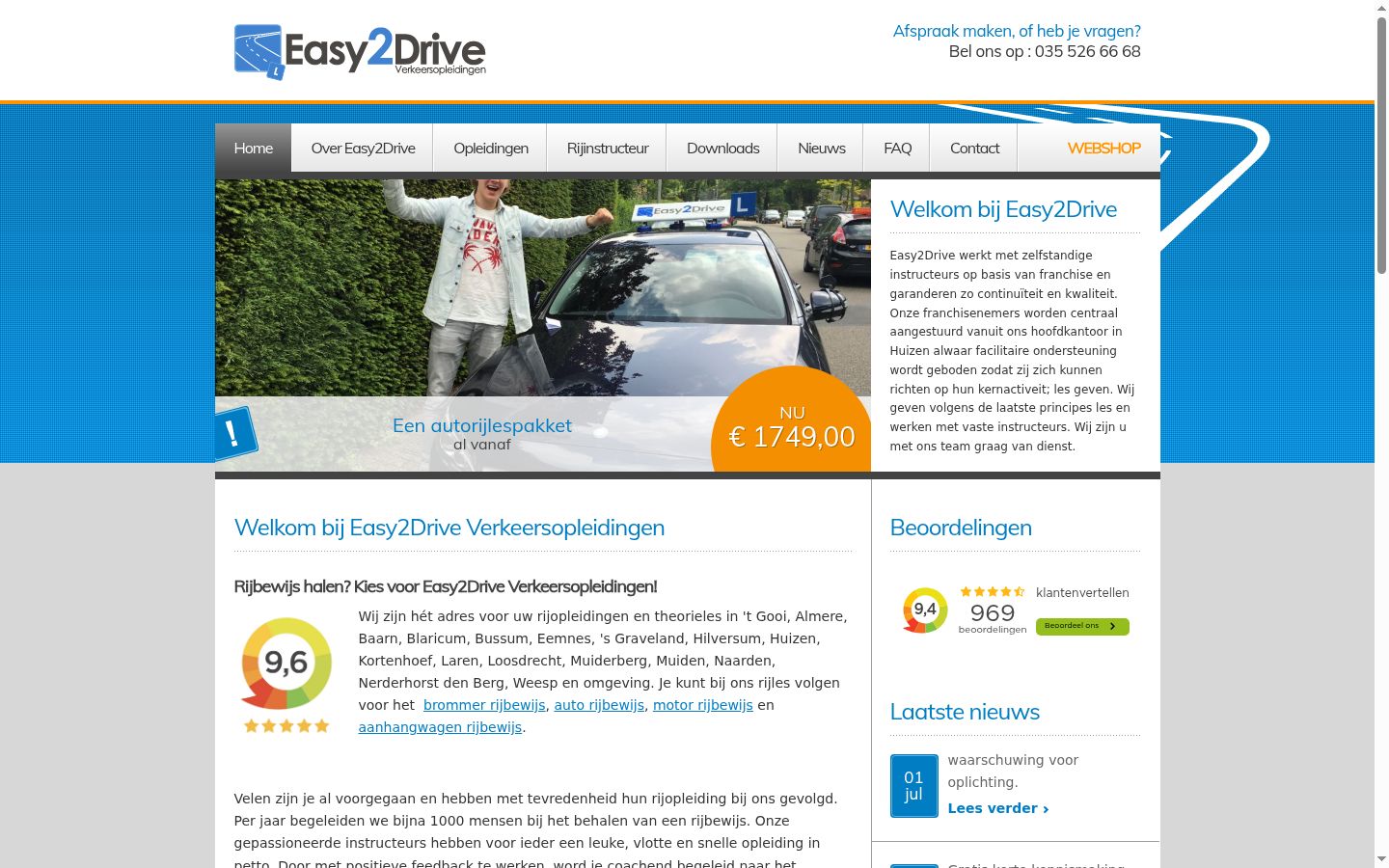Click the Lees verder news link
Image resolution: width=1389 pixels, height=868 pixels.
(x=998, y=808)
